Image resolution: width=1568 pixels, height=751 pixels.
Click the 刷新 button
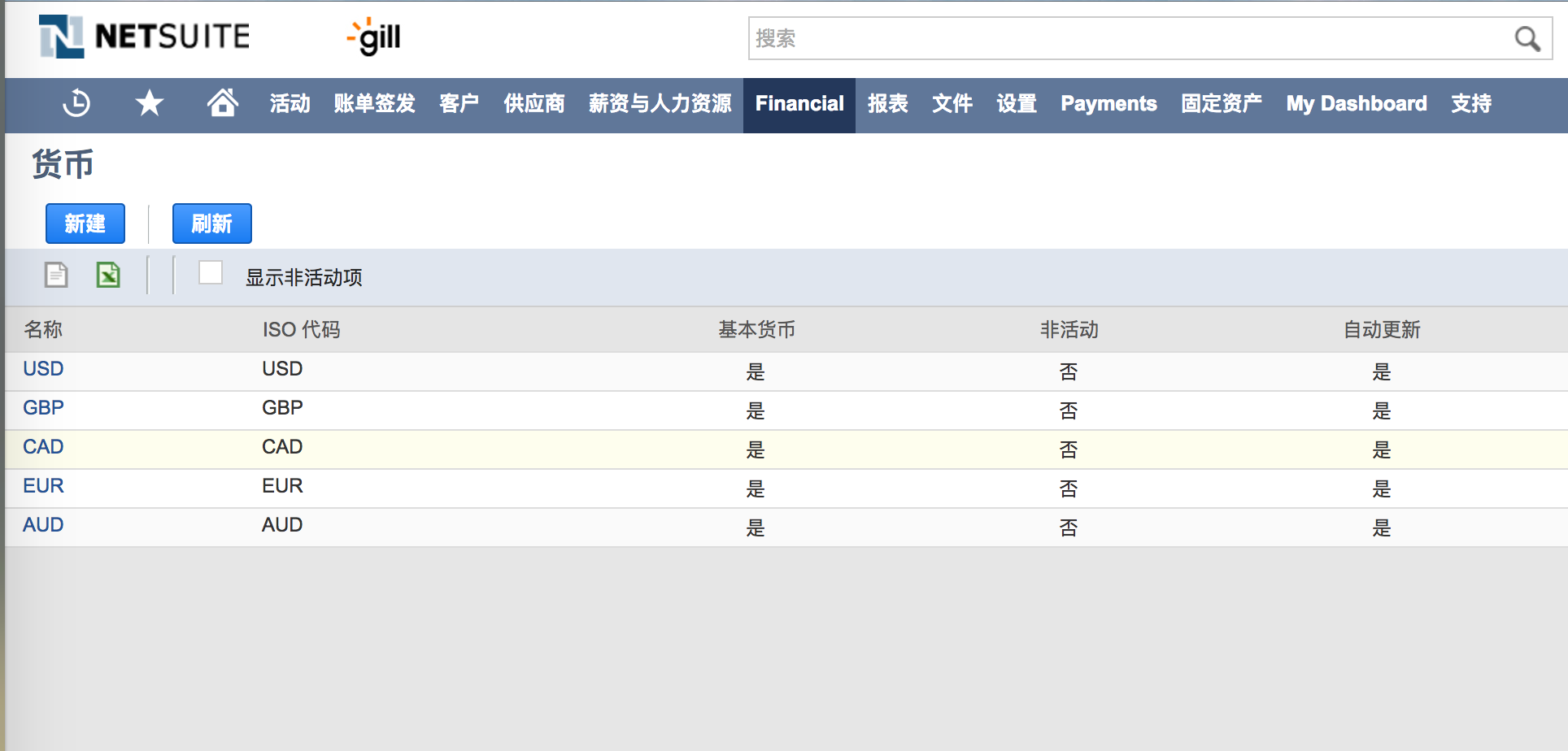pos(212,224)
